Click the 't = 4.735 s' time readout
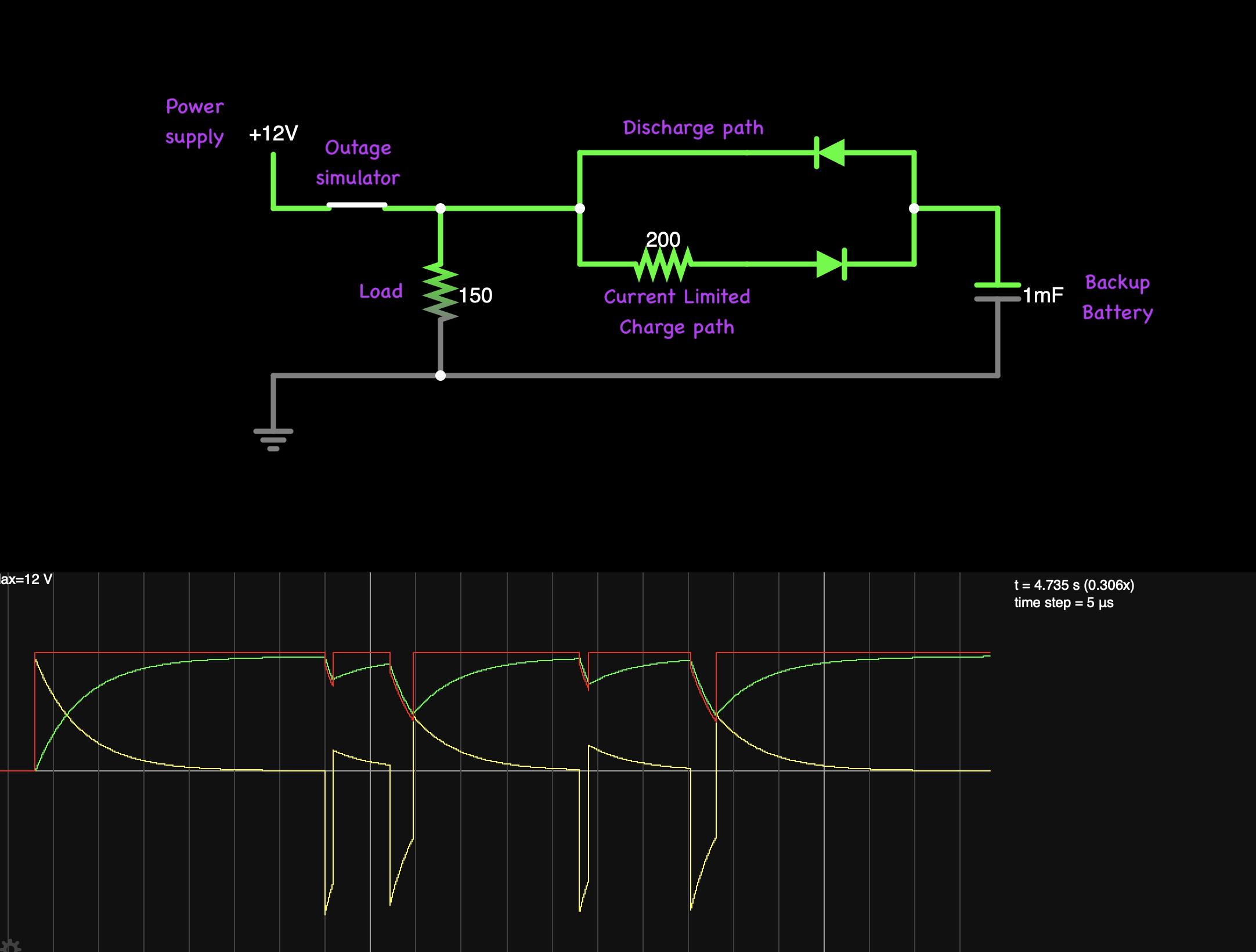This screenshot has height=952, width=1256. [1074, 585]
